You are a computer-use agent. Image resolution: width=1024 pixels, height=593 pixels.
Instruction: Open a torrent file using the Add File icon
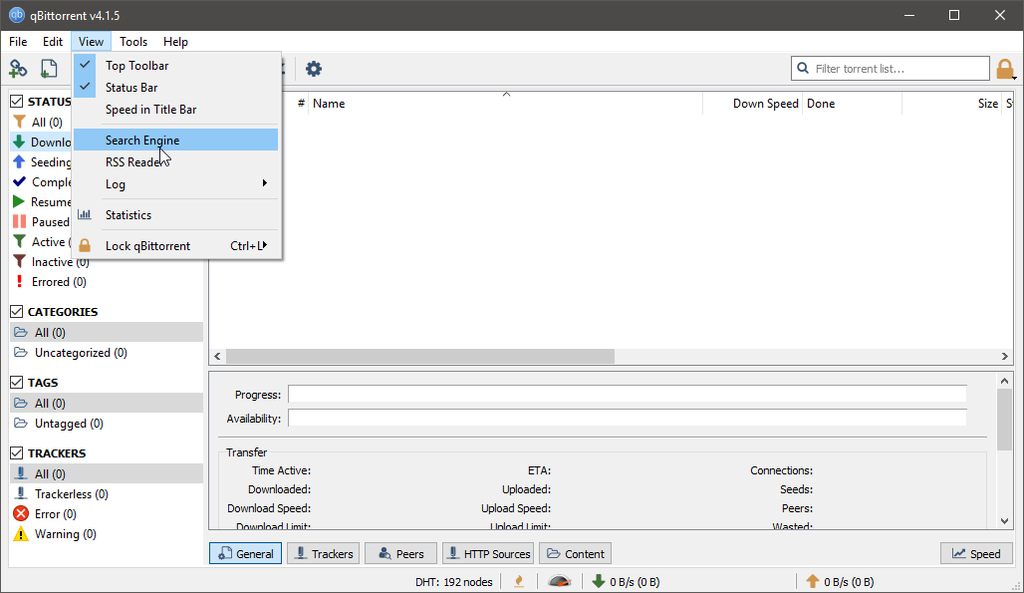coord(49,68)
